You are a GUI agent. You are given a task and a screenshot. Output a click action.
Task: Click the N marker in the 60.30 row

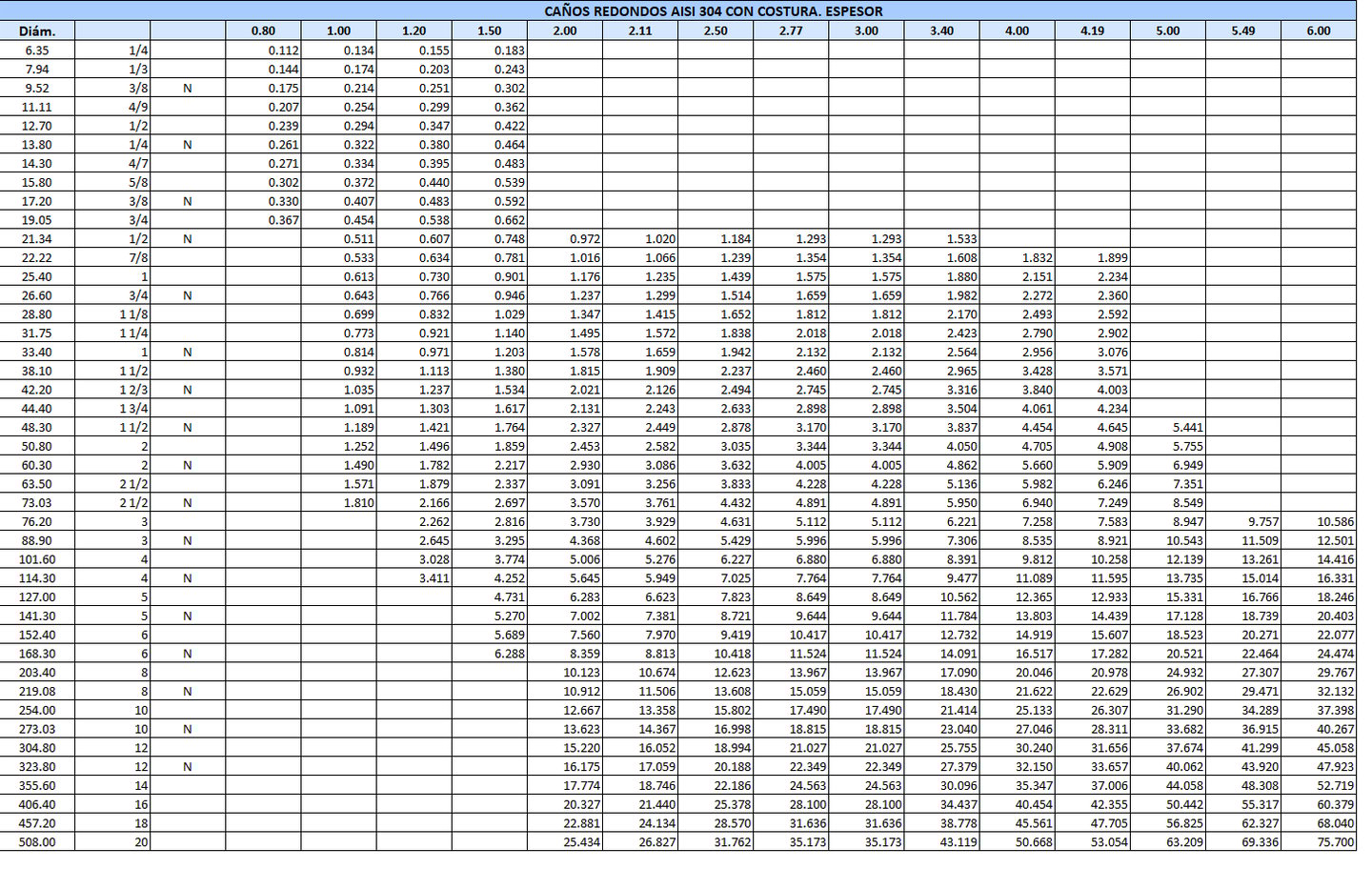188,465
